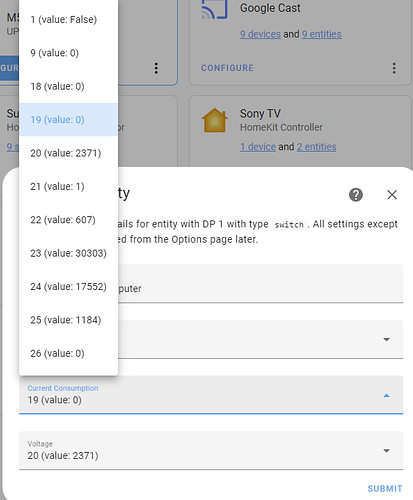This screenshot has width=413, height=500.
Task: Open Sony TV '2 entities' link
Action: pyautogui.click(x=317, y=147)
